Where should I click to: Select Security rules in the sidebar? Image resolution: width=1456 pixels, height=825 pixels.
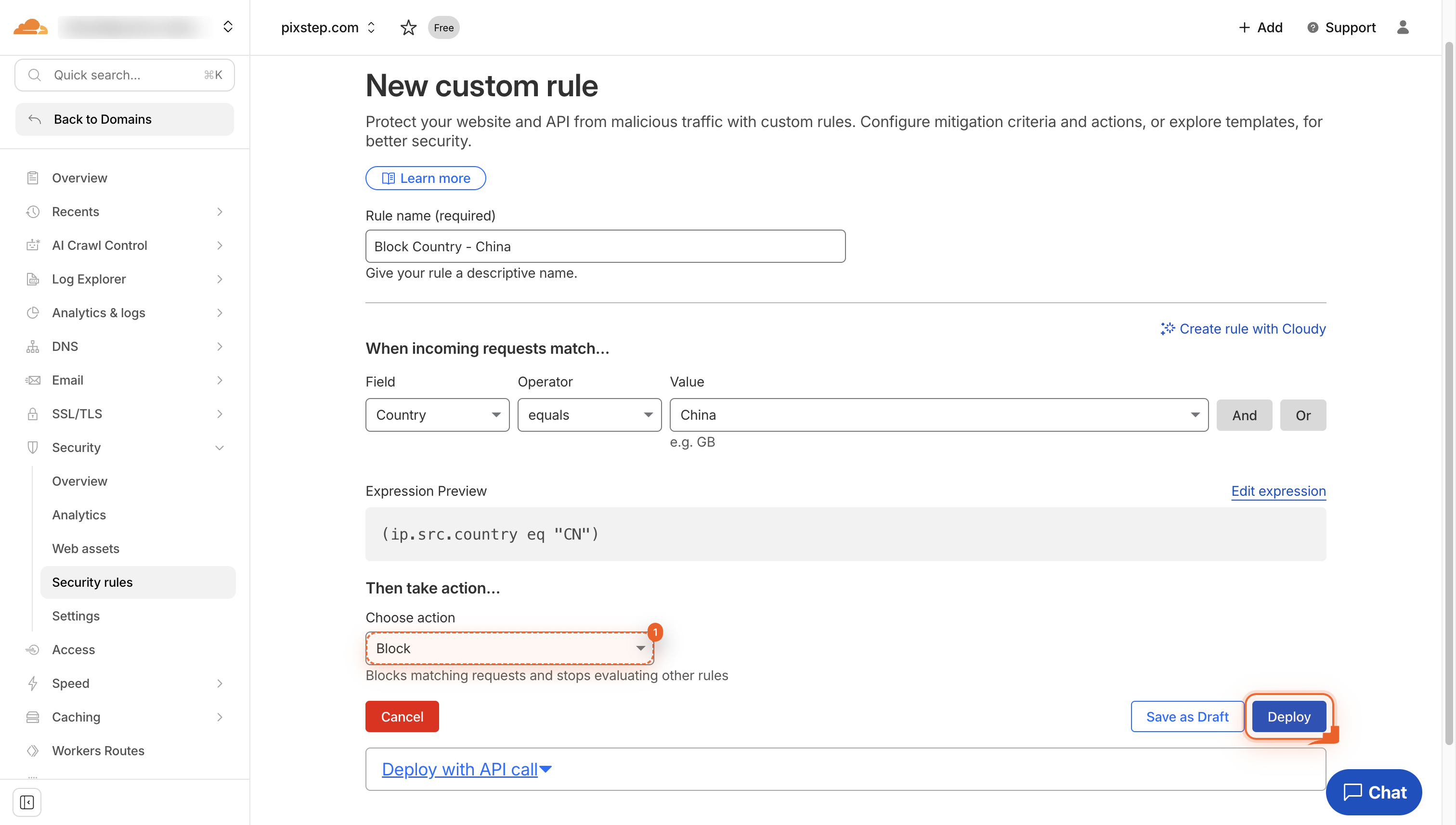coord(92,582)
